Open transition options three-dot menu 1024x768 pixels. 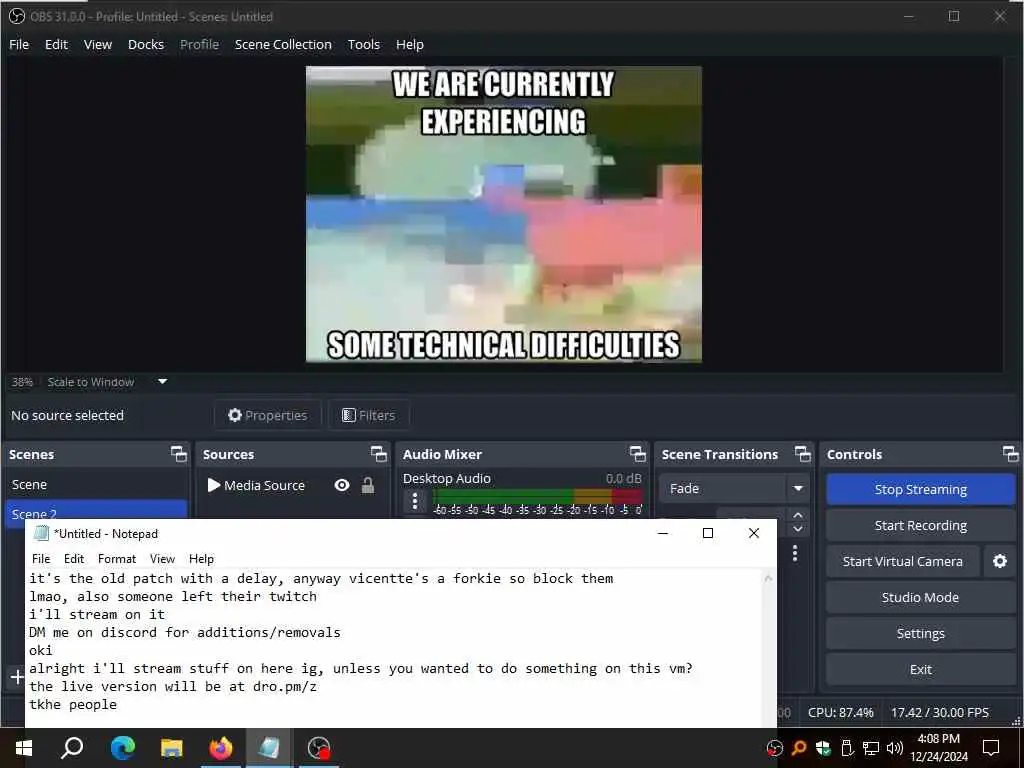click(x=795, y=553)
